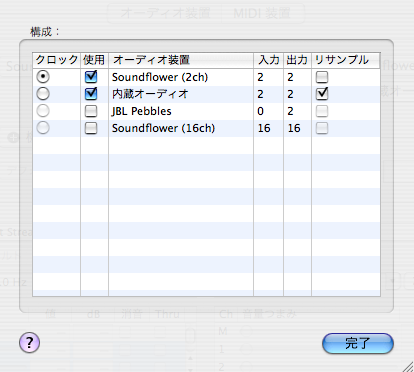Select the JBL Pebbles device name
This screenshot has height=372, width=414.
pos(142,111)
